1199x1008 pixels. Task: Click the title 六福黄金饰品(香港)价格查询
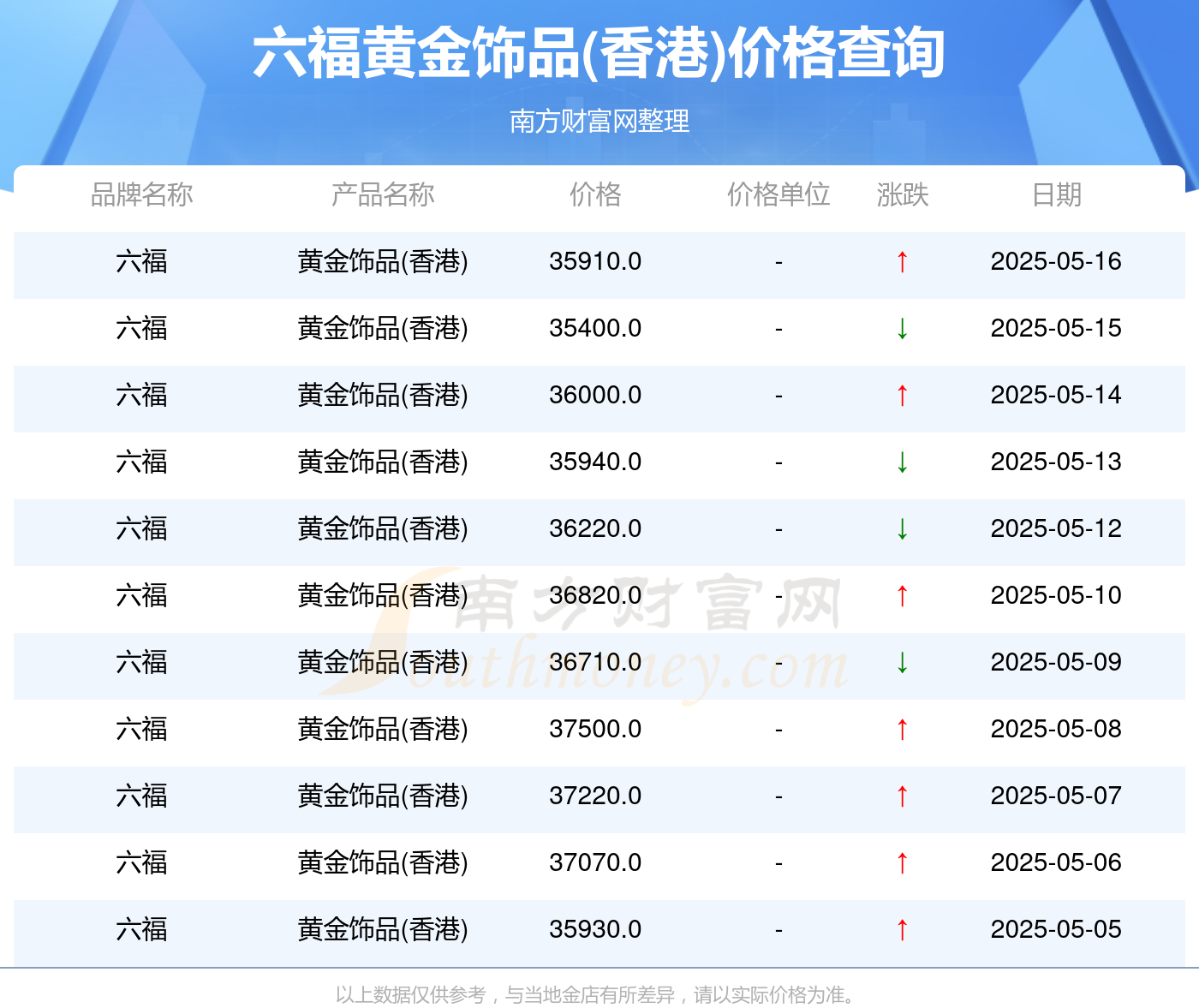click(599, 53)
